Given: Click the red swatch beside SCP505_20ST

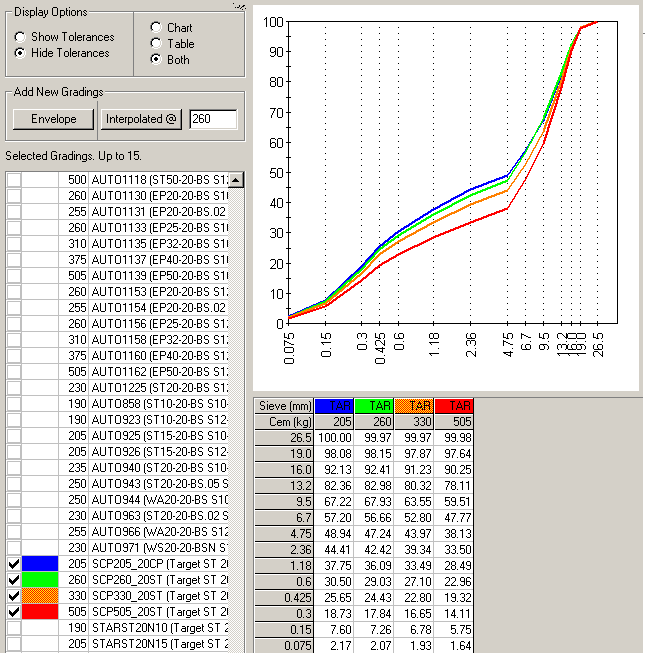Looking at the screenshot, I should [41, 611].
